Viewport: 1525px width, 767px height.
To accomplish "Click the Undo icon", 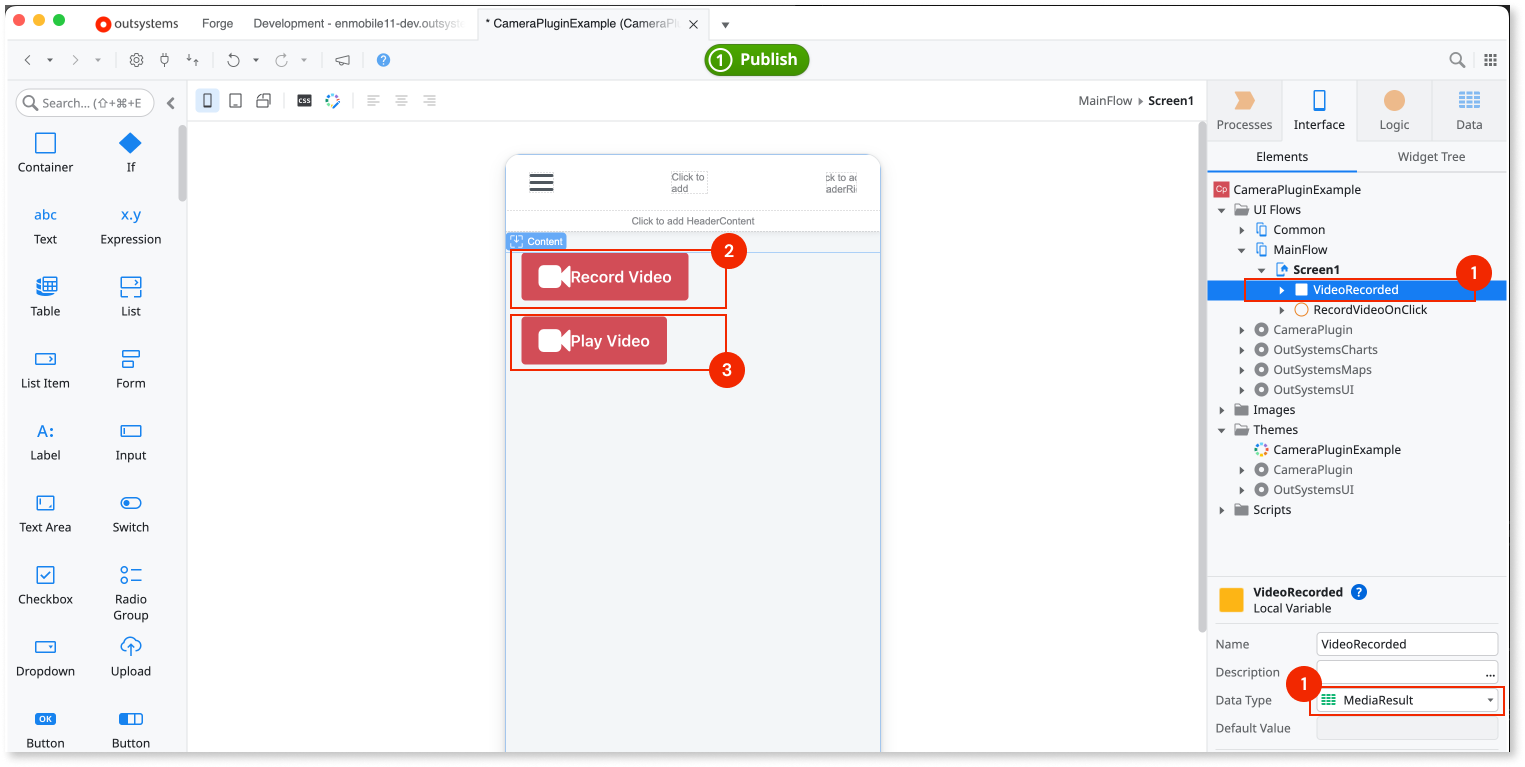I will 235,60.
